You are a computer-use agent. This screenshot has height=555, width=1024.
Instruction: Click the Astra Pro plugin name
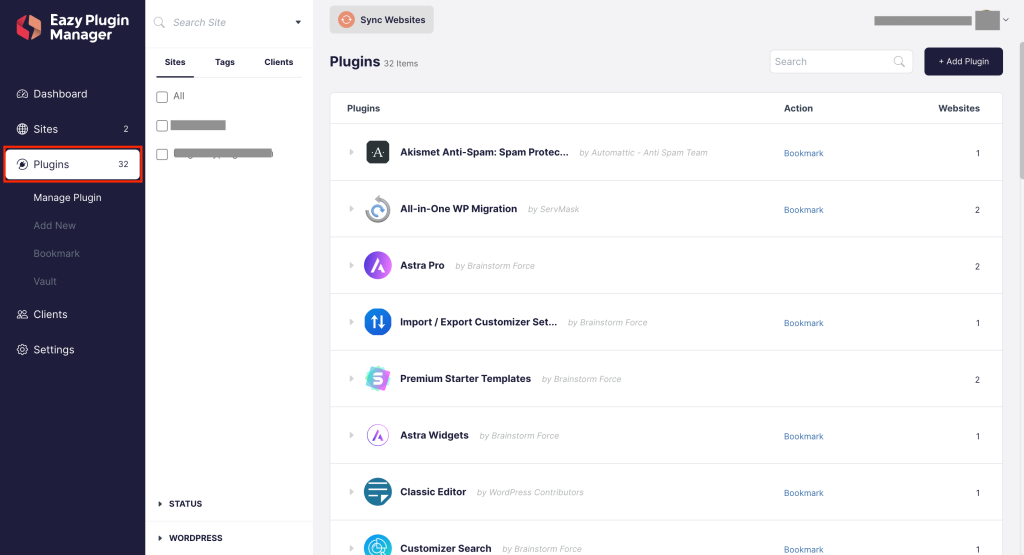[422, 266]
